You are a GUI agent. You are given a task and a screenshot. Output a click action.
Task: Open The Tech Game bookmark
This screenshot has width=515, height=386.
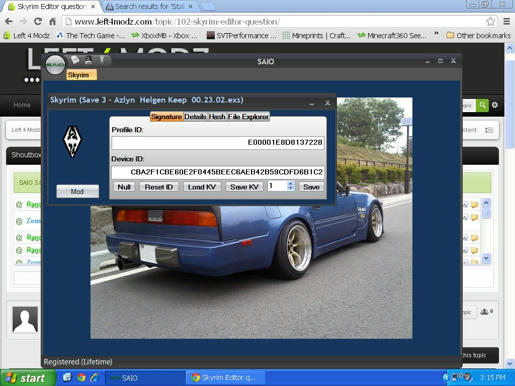click(91, 35)
